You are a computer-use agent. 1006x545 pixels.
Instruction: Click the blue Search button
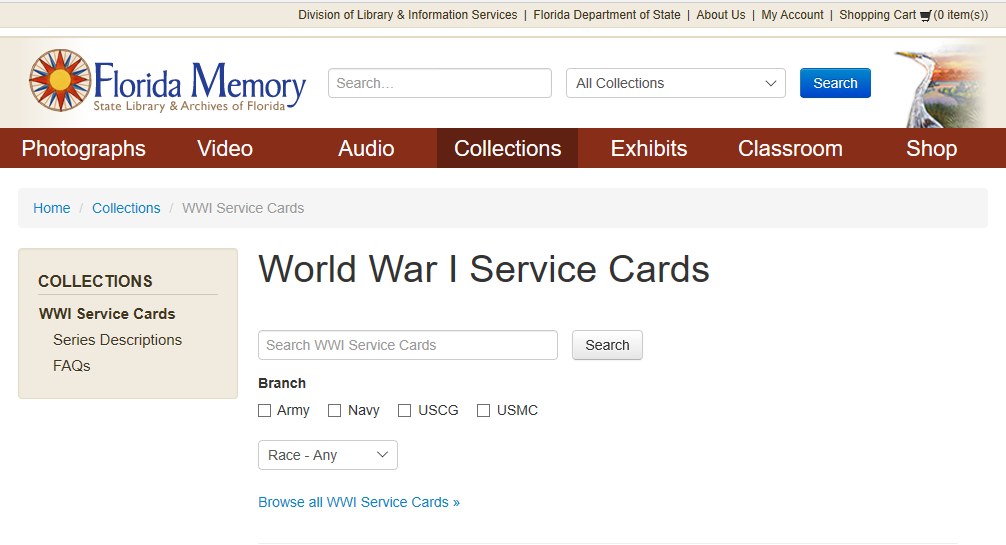835,83
